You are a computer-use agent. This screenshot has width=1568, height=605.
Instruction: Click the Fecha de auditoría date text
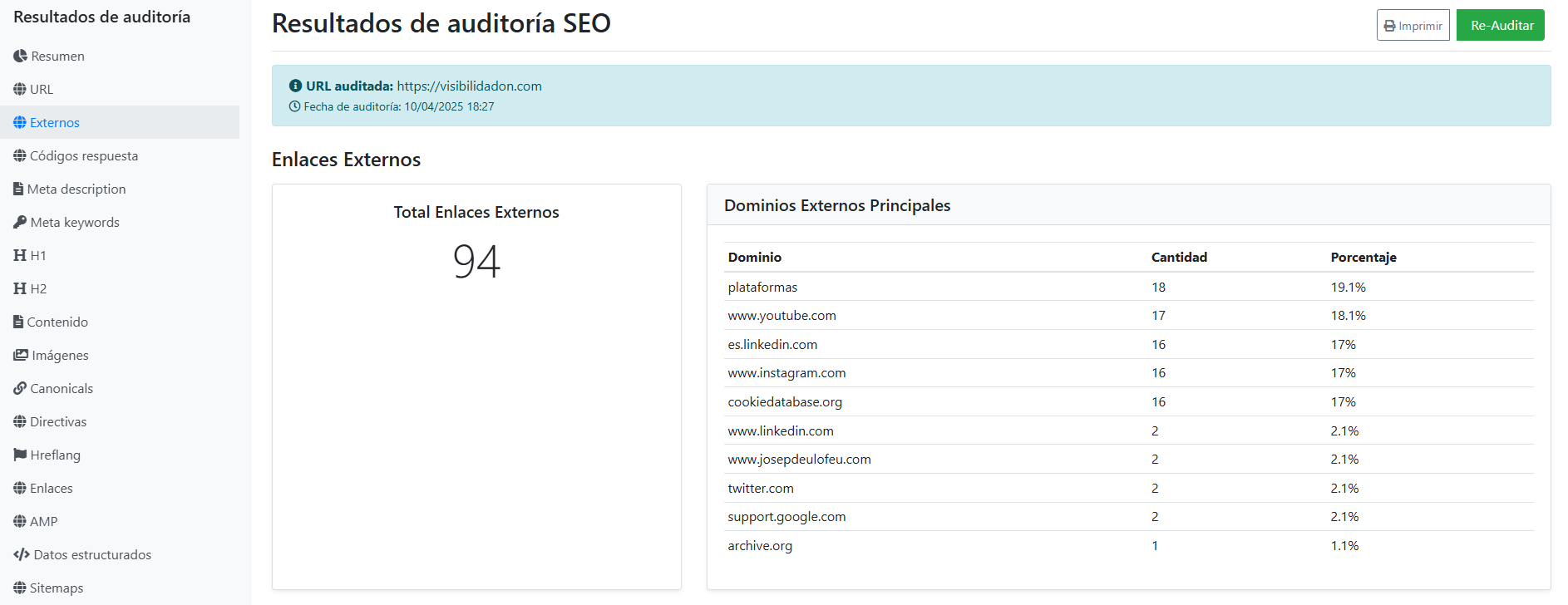pyautogui.click(x=399, y=106)
